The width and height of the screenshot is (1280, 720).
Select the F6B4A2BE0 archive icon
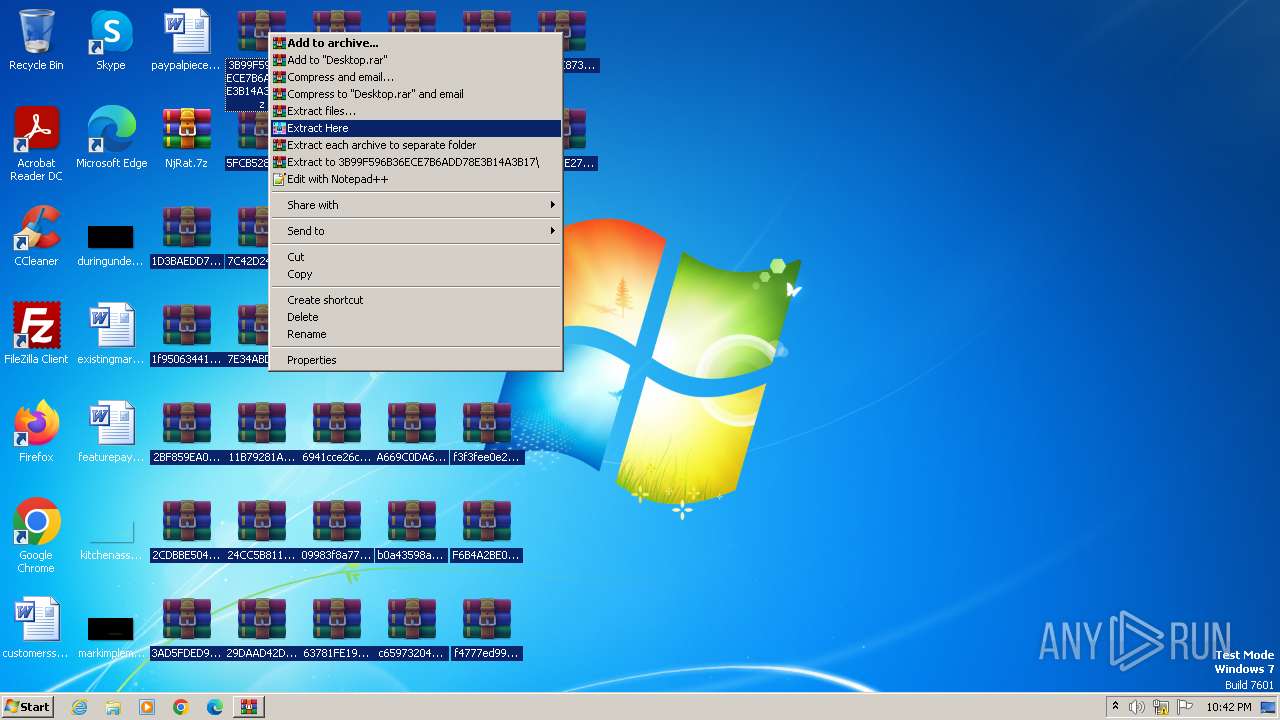[487, 531]
